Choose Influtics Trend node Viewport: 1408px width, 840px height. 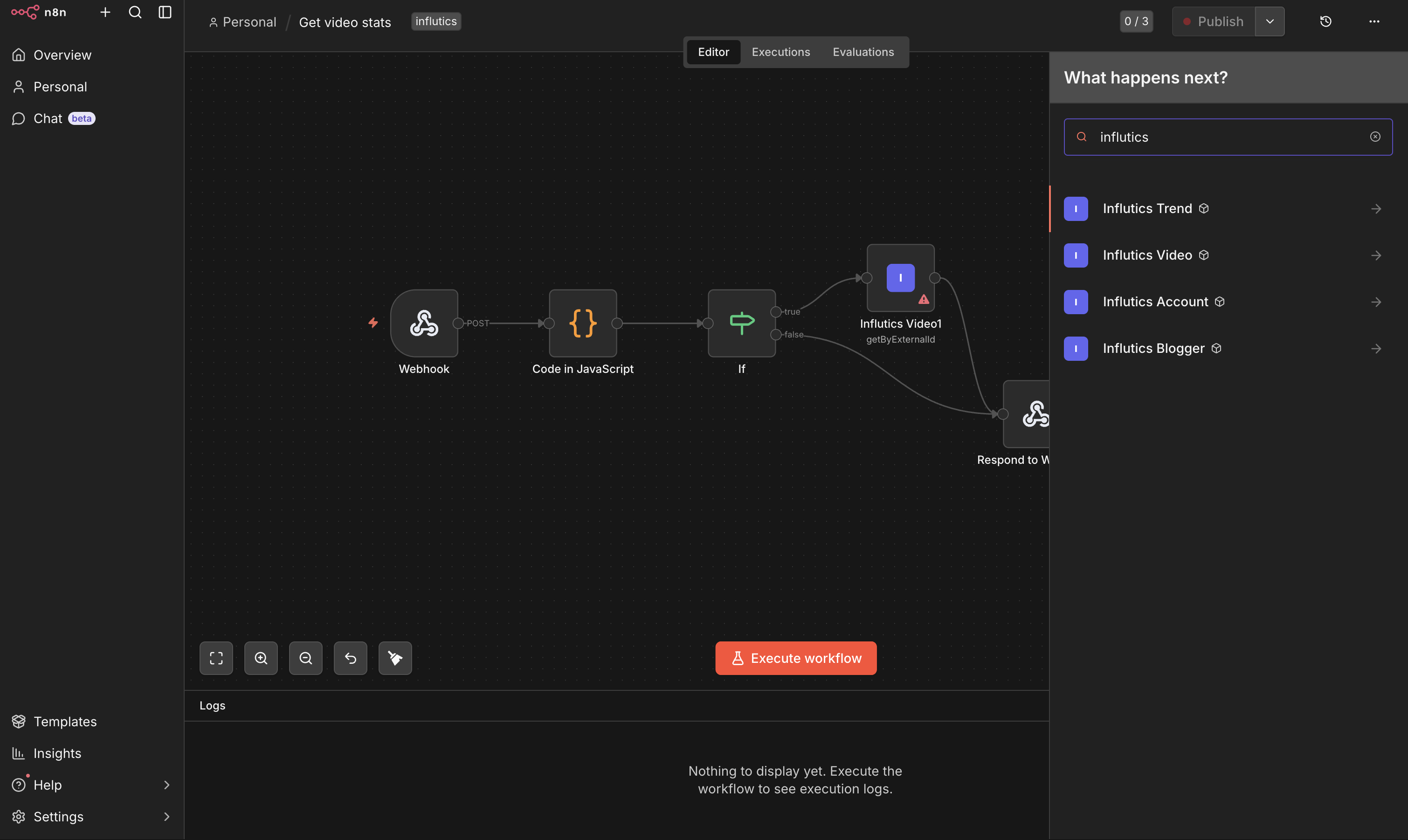point(1228,209)
